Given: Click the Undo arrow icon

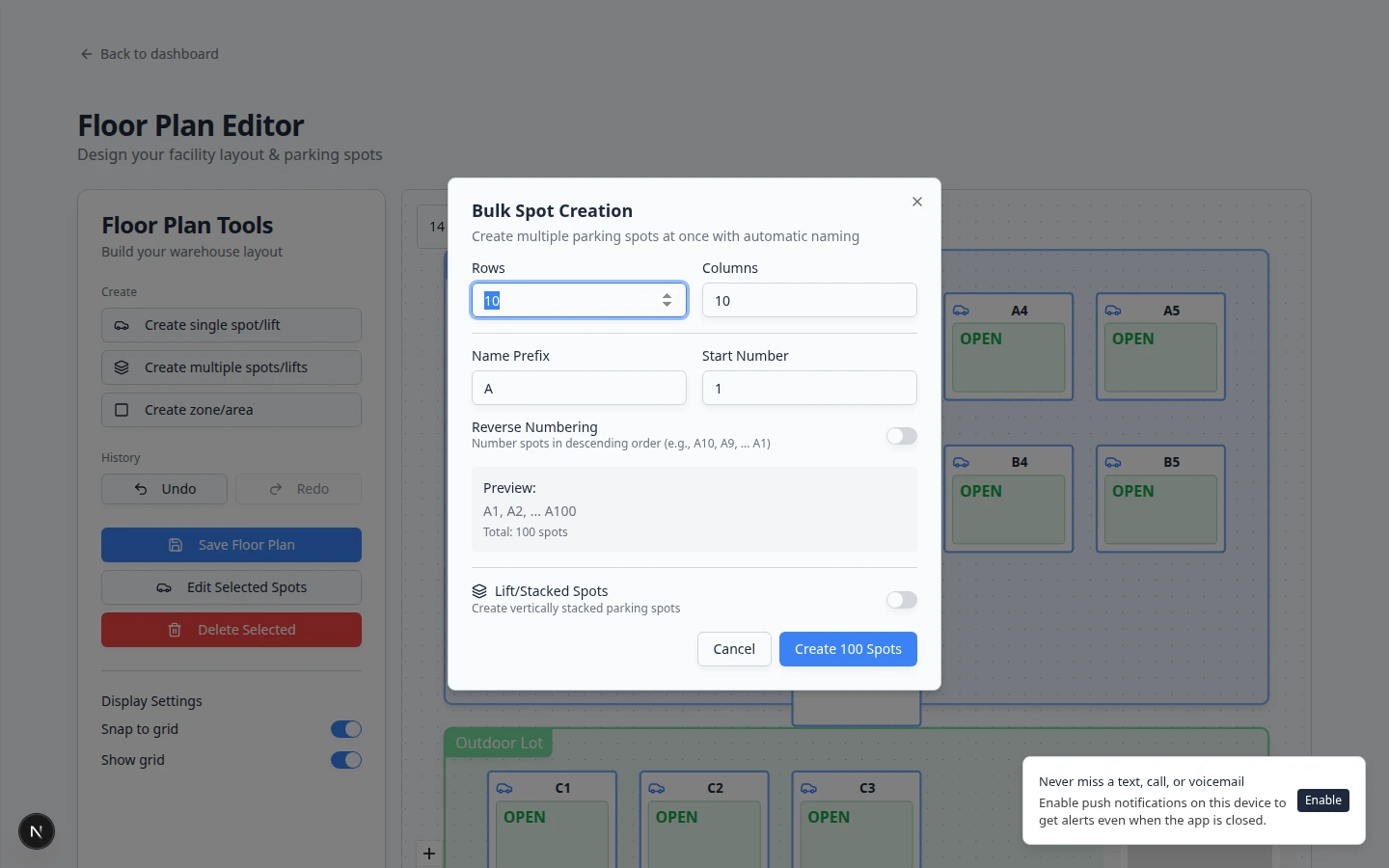Looking at the screenshot, I should coord(141,489).
